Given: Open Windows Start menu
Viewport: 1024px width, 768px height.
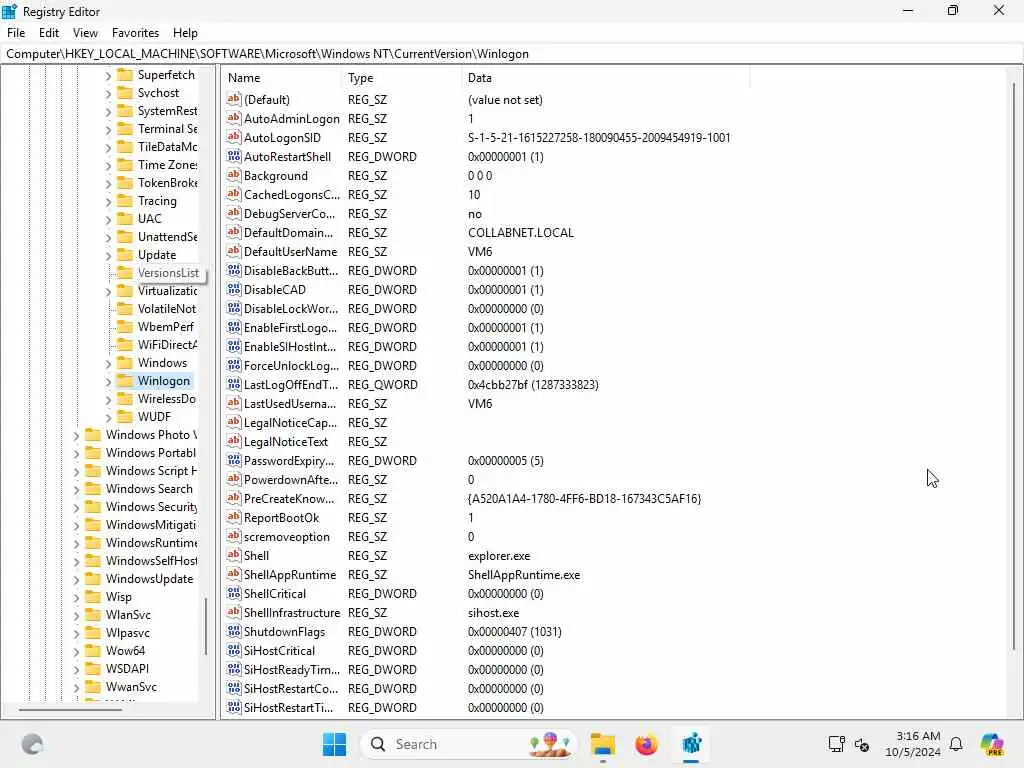Looking at the screenshot, I should tap(334, 744).
